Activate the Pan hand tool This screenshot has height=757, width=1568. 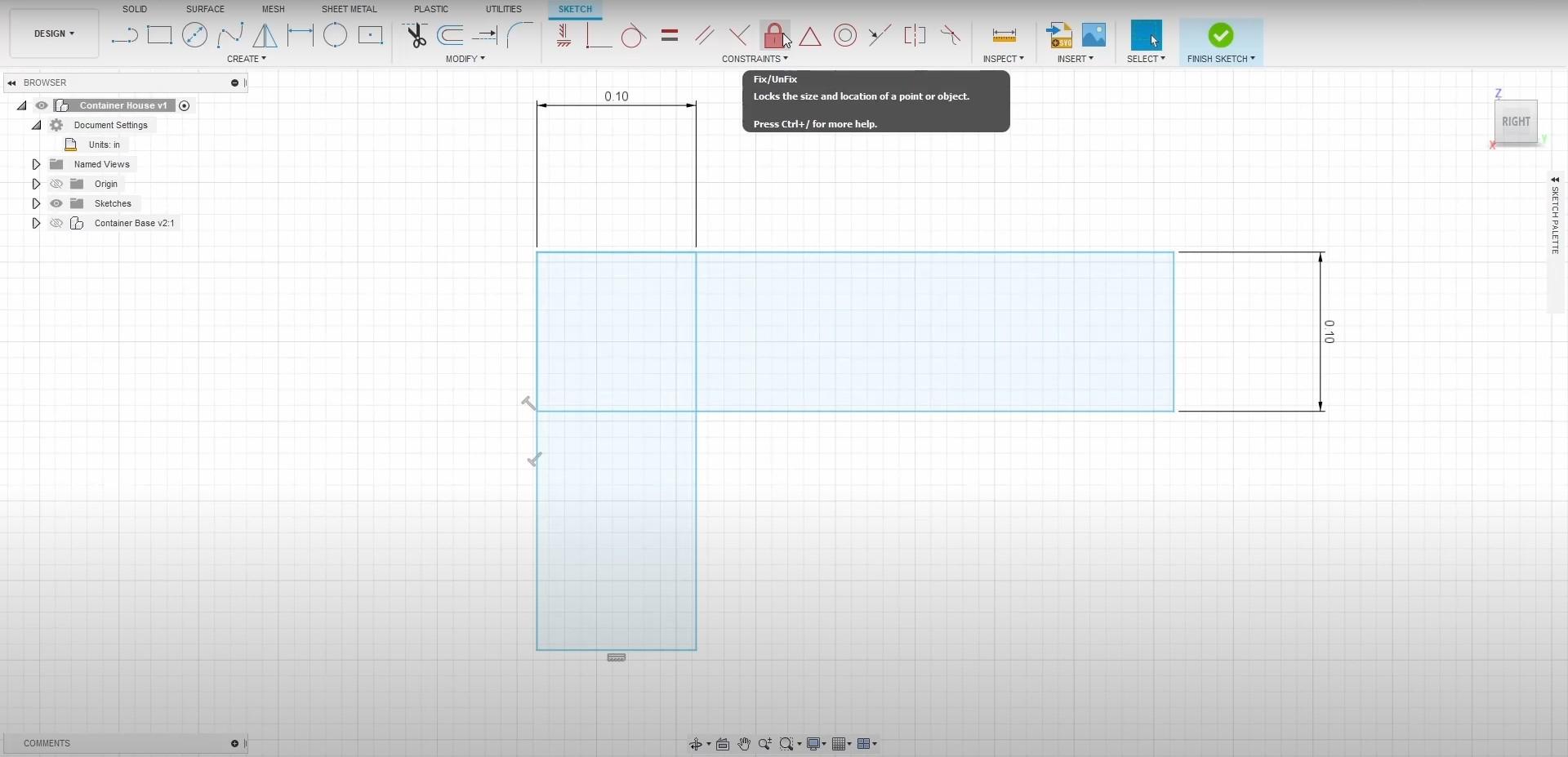pos(744,744)
